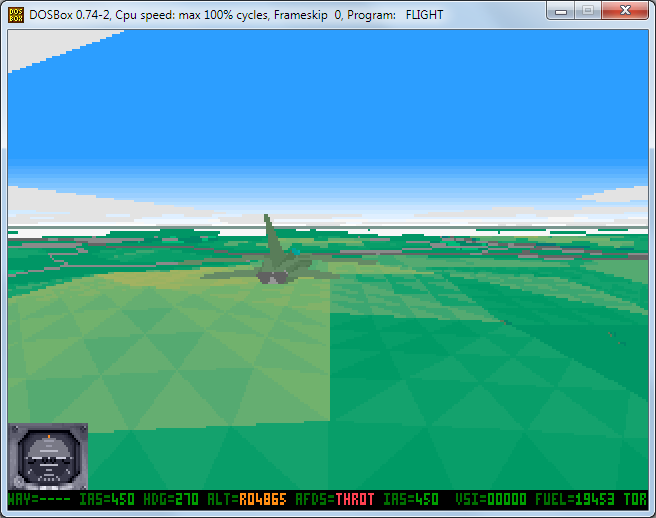The height and width of the screenshot is (518, 656).
Task: Click the DOSBox icon in the title bar
Action: (x=16, y=15)
